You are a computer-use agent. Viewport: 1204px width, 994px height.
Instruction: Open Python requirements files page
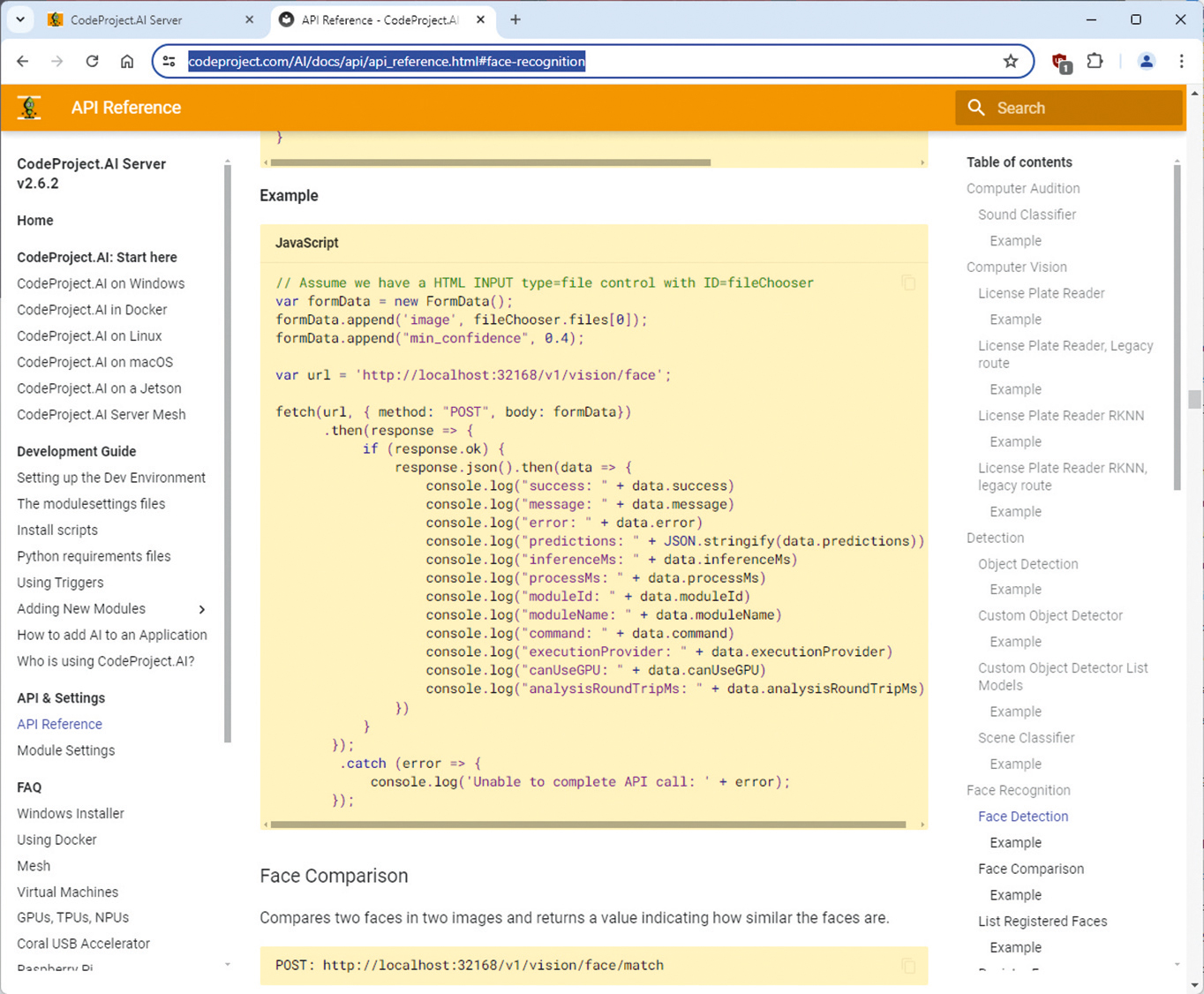(x=94, y=556)
